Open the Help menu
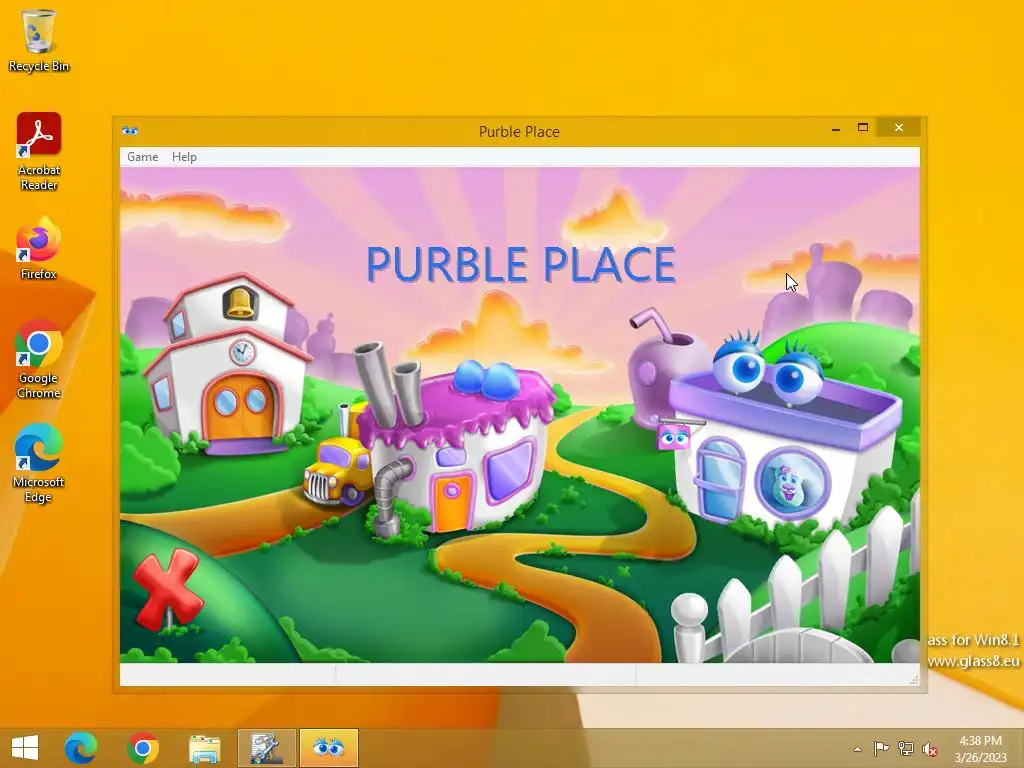1024x768 pixels. pyautogui.click(x=184, y=157)
